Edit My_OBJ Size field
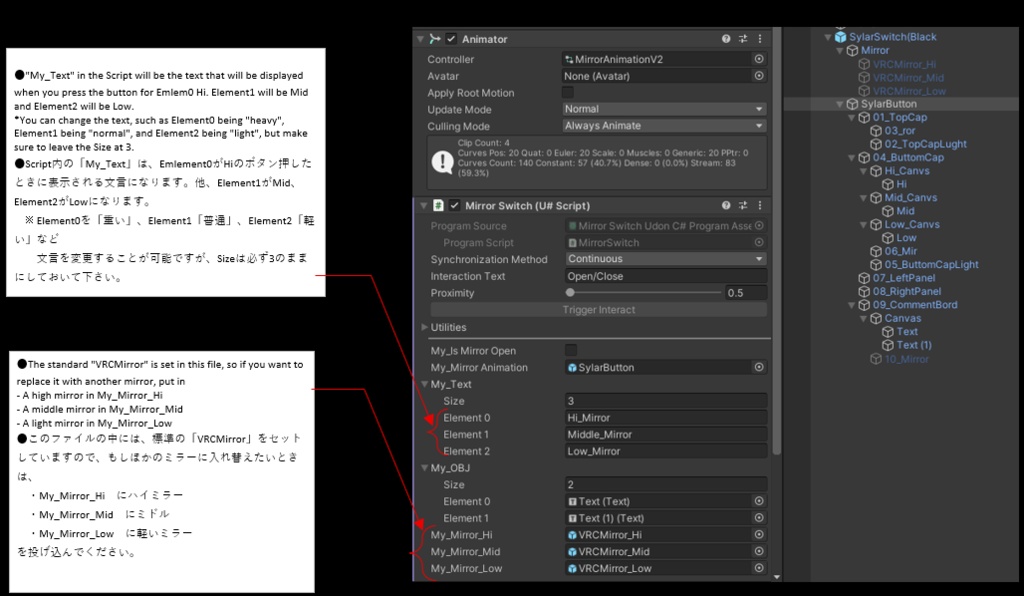Viewport: 1024px width, 596px height. (665, 484)
